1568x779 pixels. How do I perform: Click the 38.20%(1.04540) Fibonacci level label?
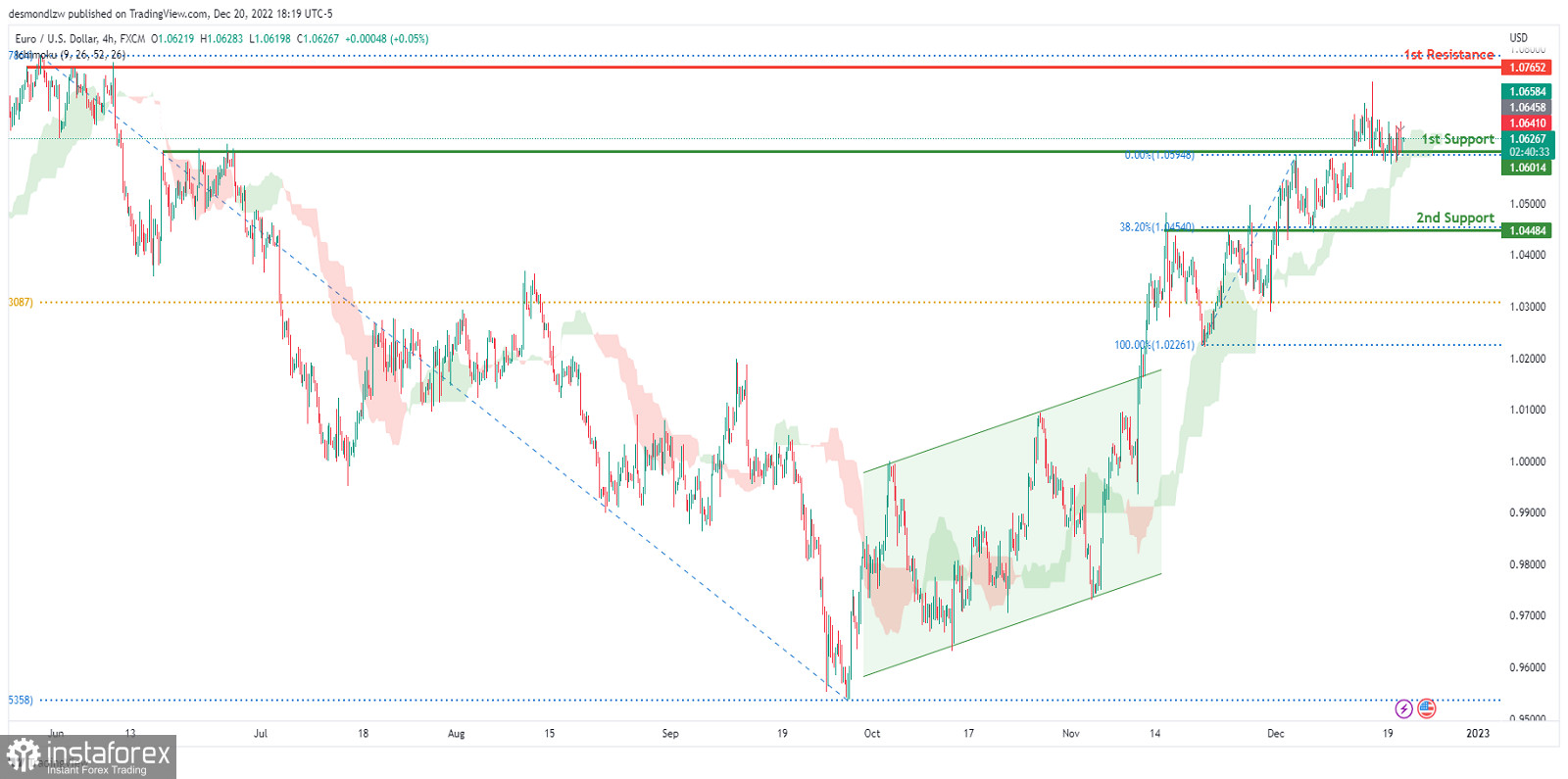[x=1156, y=227]
